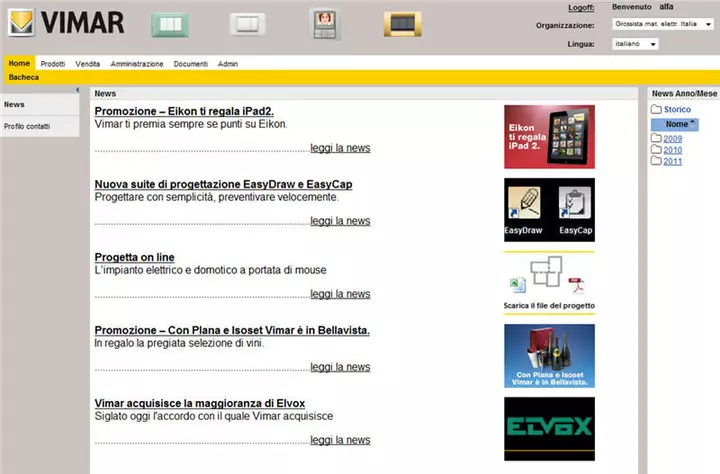Screen dimensions: 720x474
Task: Click the video intercom device image in header
Action: [325, 24]
